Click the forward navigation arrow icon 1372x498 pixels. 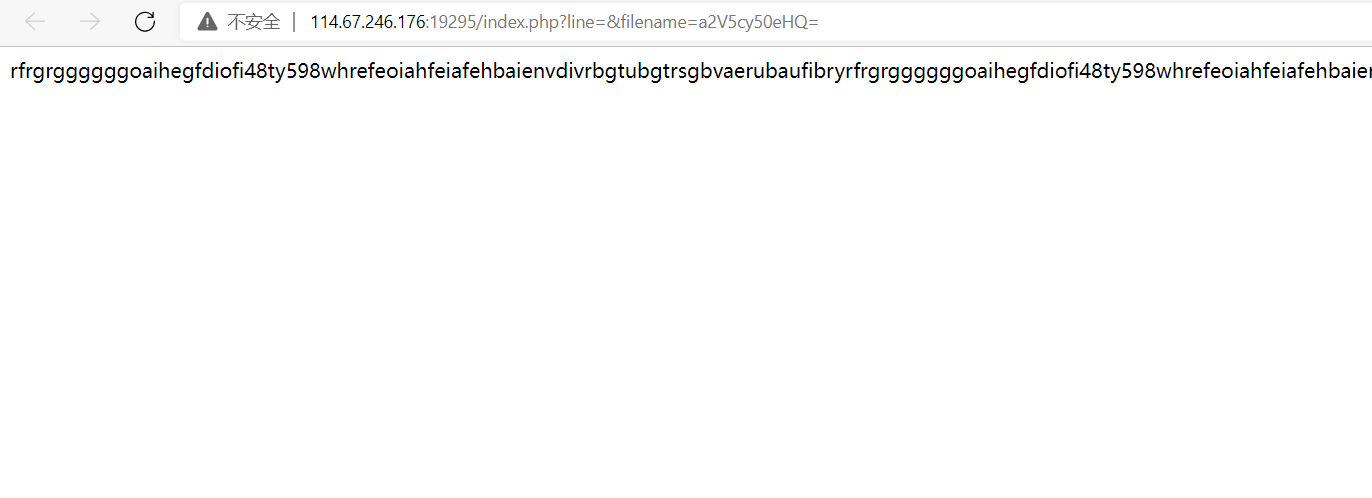pyautogui.click(x=90, y=21)
